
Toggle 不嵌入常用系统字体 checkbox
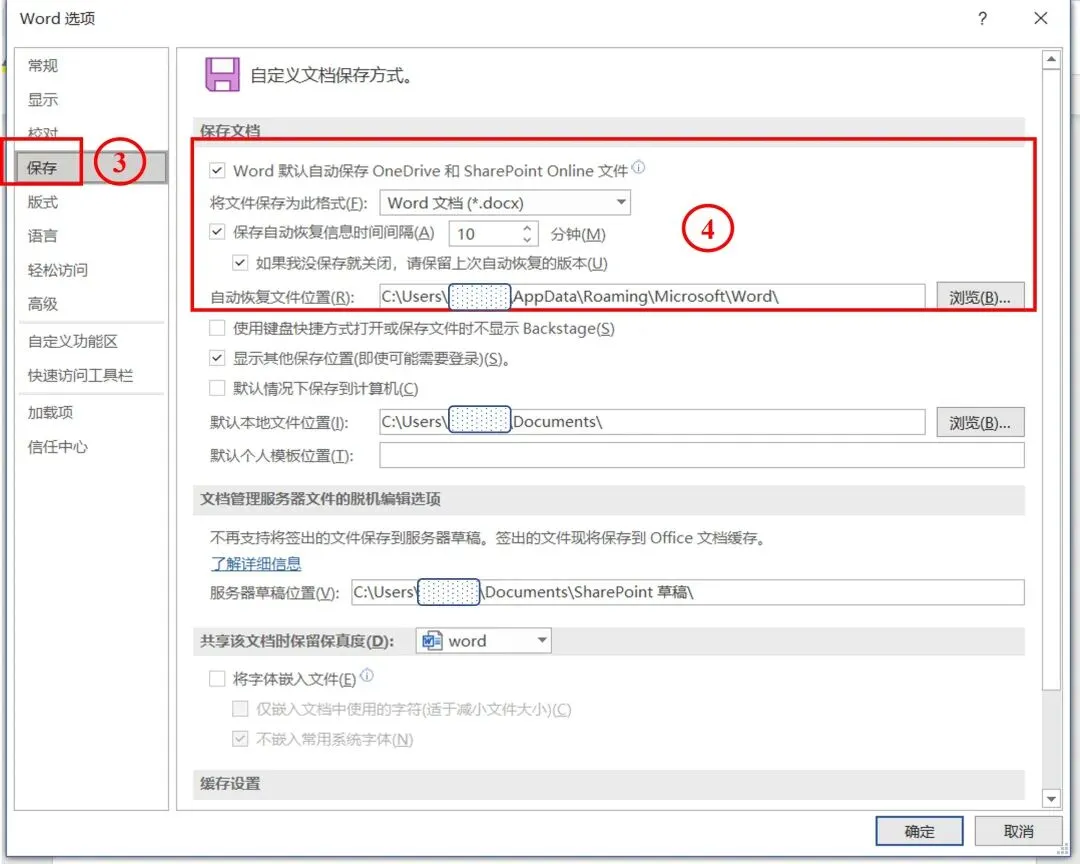pos(240,739)
